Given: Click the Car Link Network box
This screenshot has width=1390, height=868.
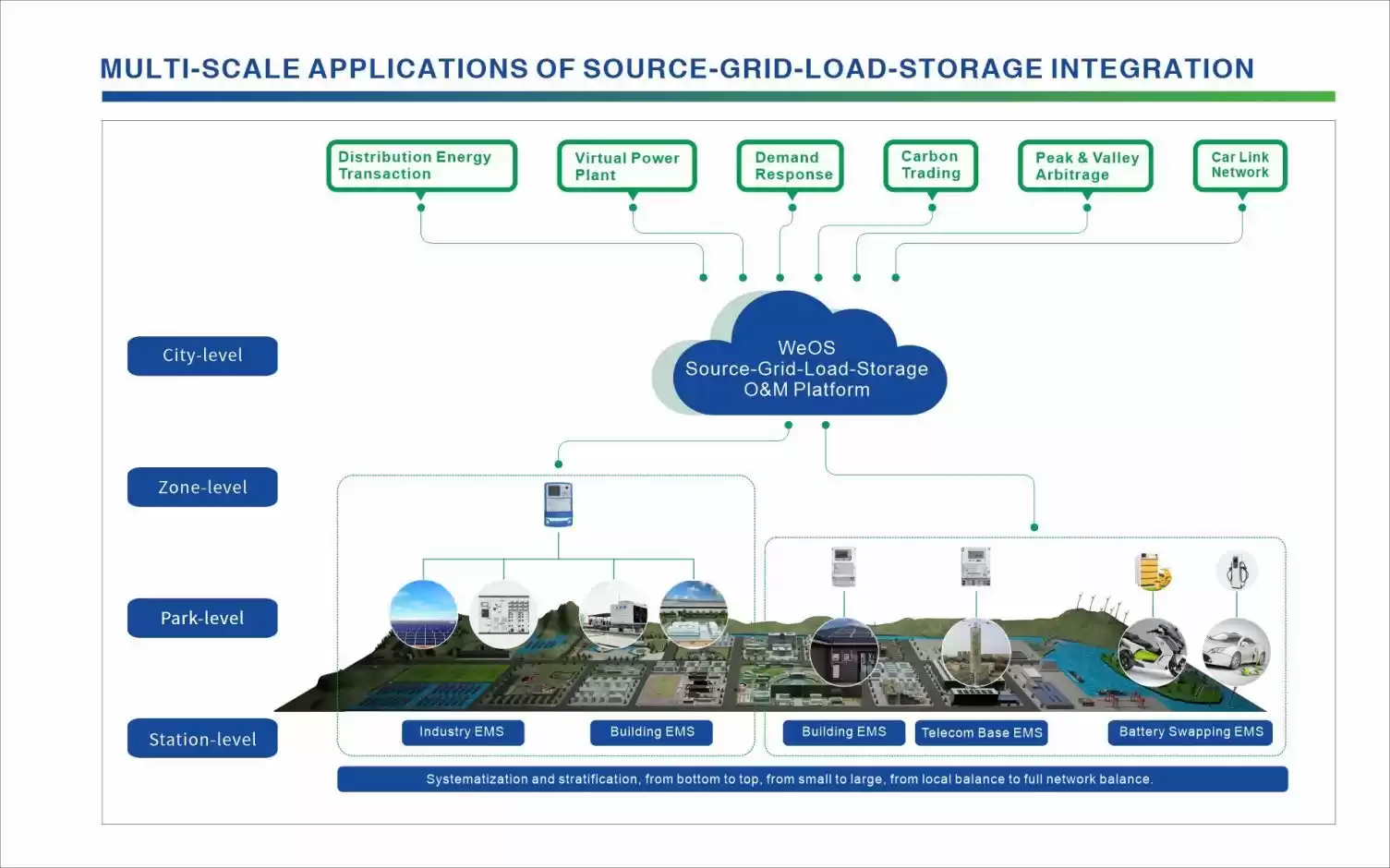Looking at the screenshot, I should (x=1240, y=166).
